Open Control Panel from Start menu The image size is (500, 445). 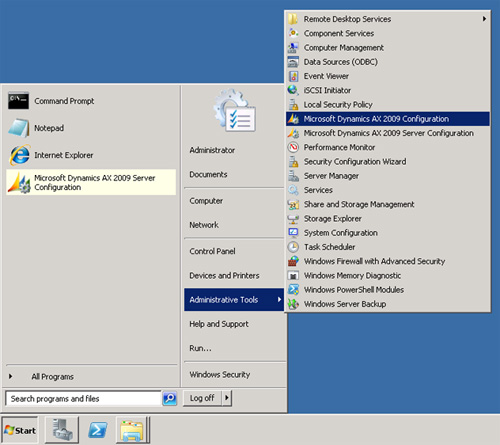coord(212,251)
